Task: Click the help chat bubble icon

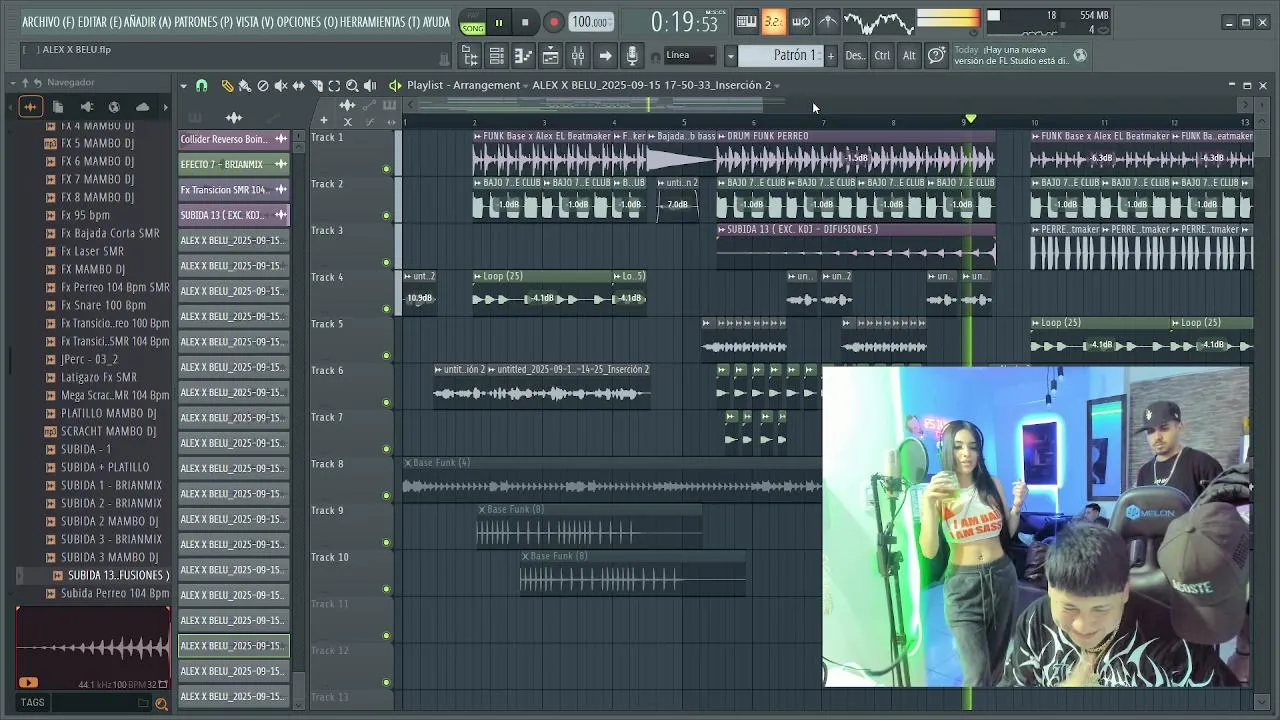Action: 936,56
